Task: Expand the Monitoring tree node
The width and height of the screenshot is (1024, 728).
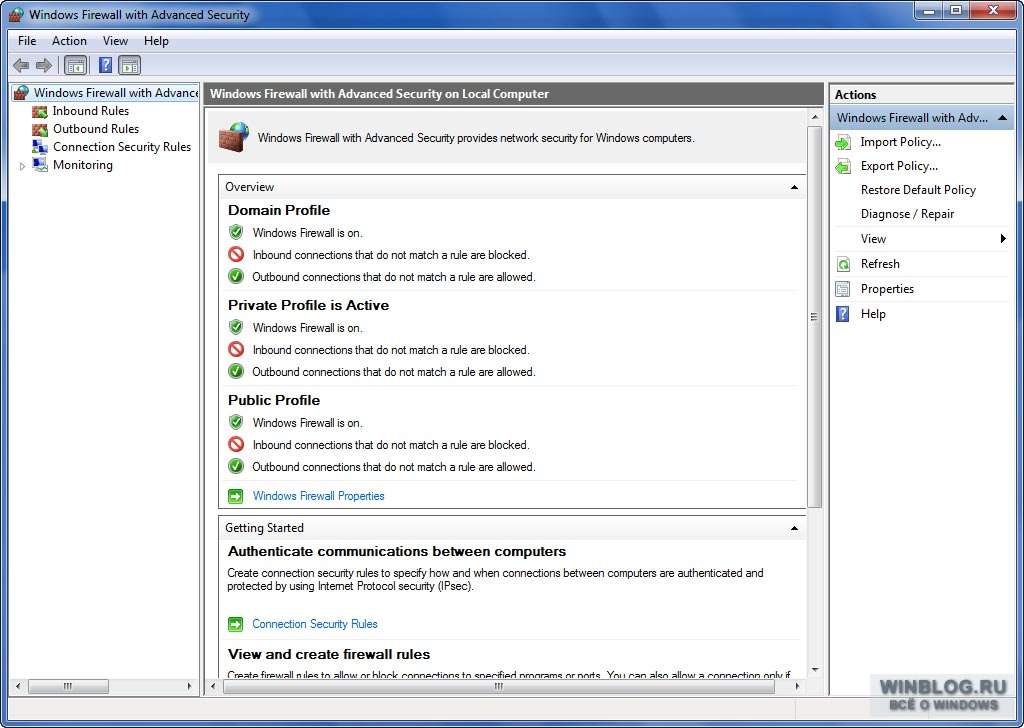Action: pos(22,166)
